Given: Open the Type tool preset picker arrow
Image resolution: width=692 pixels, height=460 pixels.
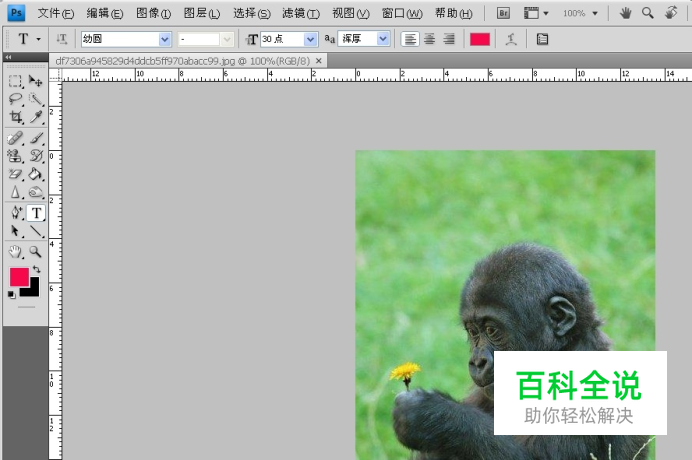Looking at the screenshot, I should tap(39, 39).
